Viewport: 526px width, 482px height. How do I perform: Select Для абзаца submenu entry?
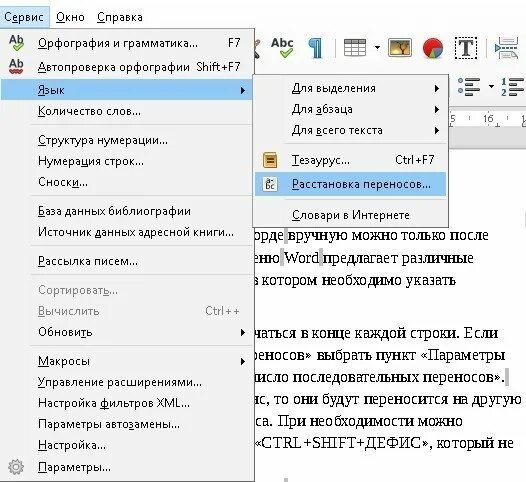[351, 109]
